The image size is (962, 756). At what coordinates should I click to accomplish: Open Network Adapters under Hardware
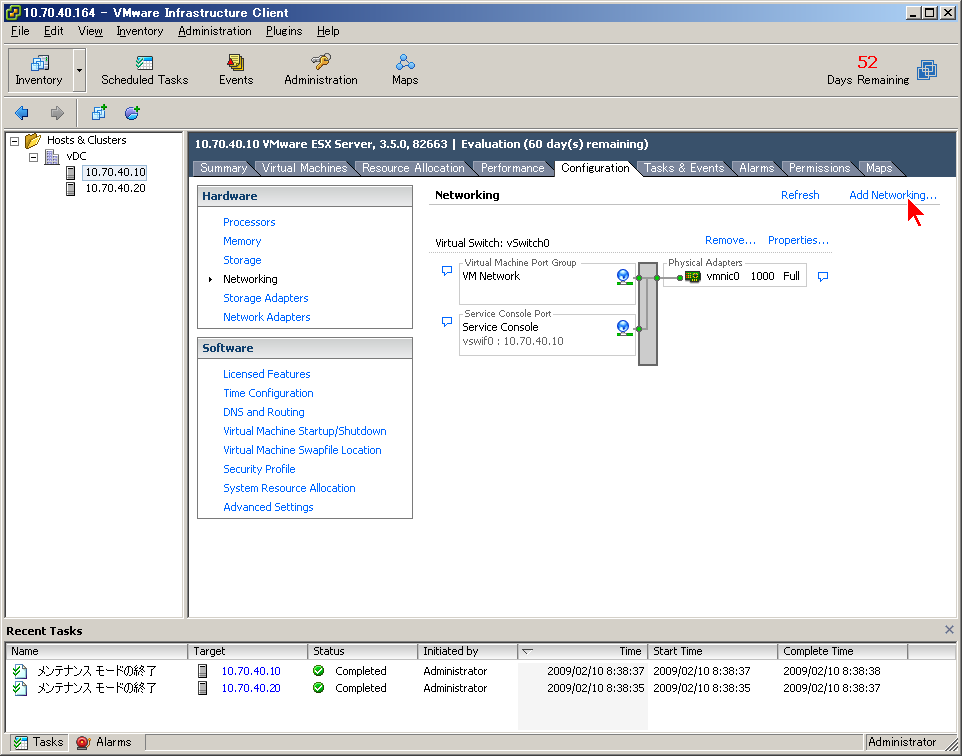tap(266, 317)
